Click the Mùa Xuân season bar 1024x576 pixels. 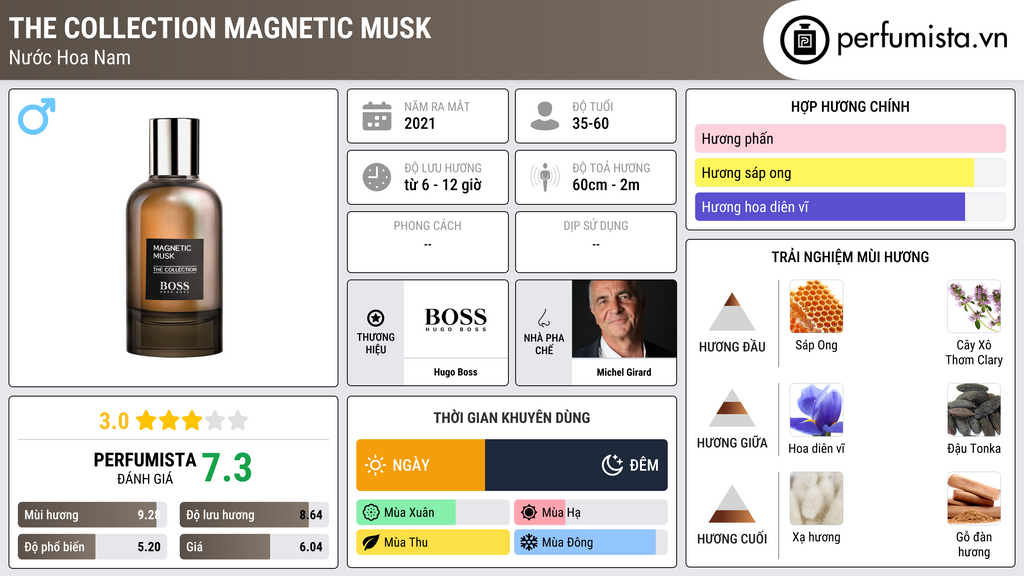(432, 513)
